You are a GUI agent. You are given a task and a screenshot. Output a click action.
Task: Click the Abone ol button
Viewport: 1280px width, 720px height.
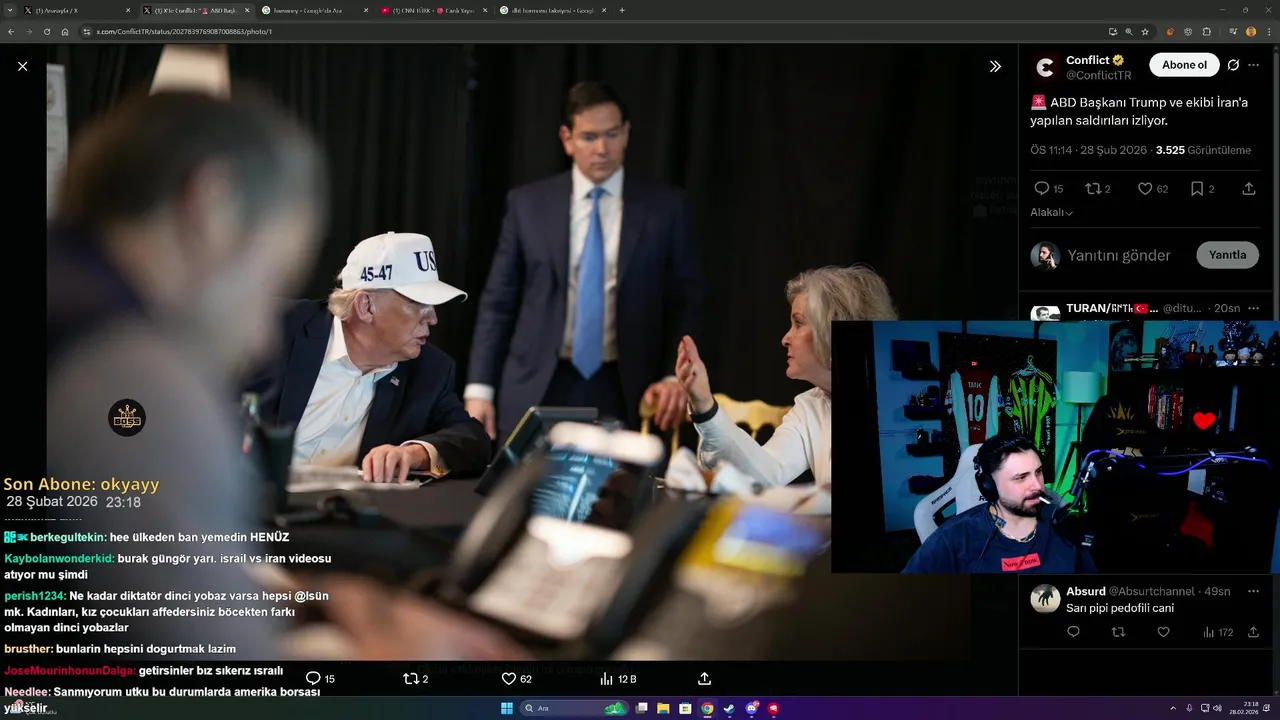(1184, 65)
